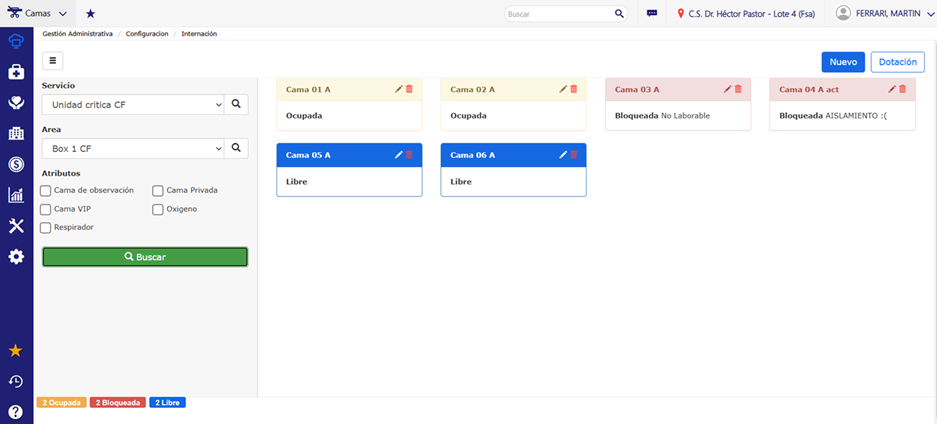This screenshot has height=424, width=937.
Task: Delete Cama 06 A with trash icon
Action: coord(574,155)
